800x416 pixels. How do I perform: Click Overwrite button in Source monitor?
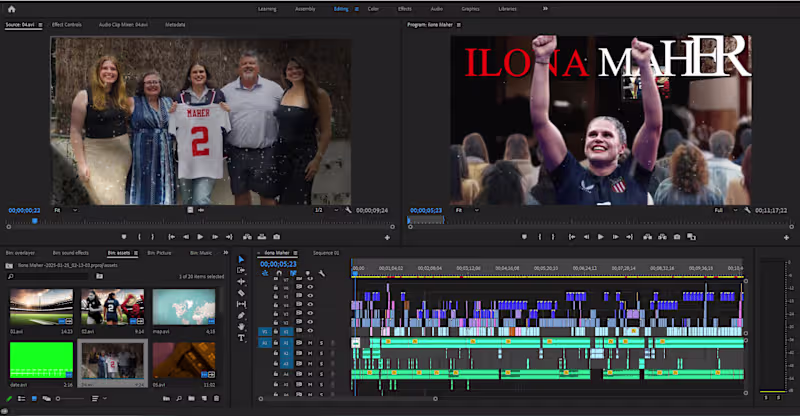(262, 237)
